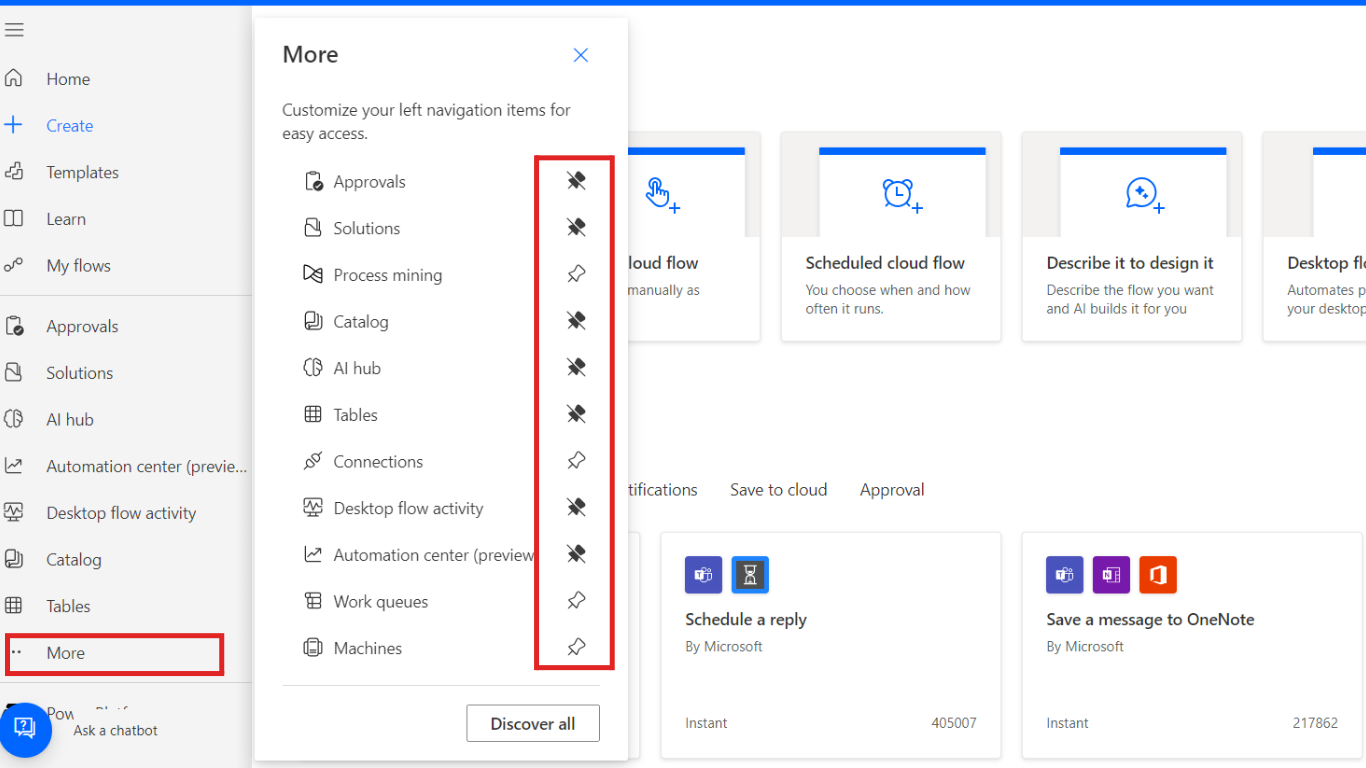Click the Machines icon in More panel
Screen dimensions: 1366x768
coord(313,648)
